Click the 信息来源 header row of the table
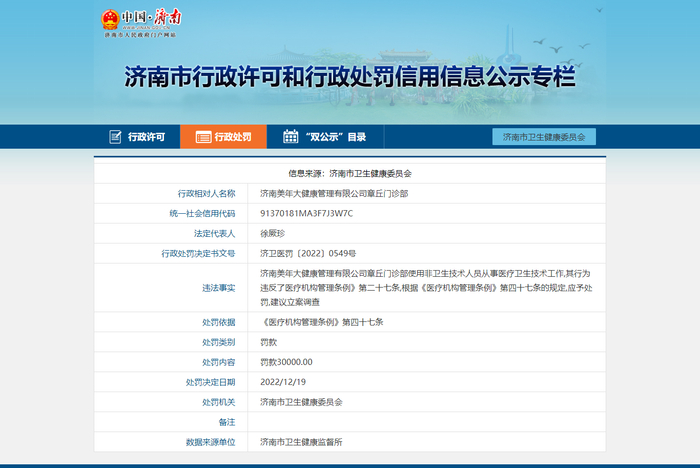The width and height of the screenshot is (700, 468). point(350,173)
